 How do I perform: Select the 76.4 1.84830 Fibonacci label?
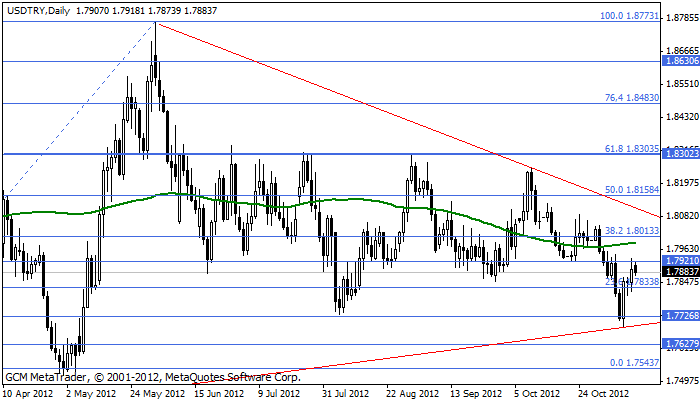(632, 97)
